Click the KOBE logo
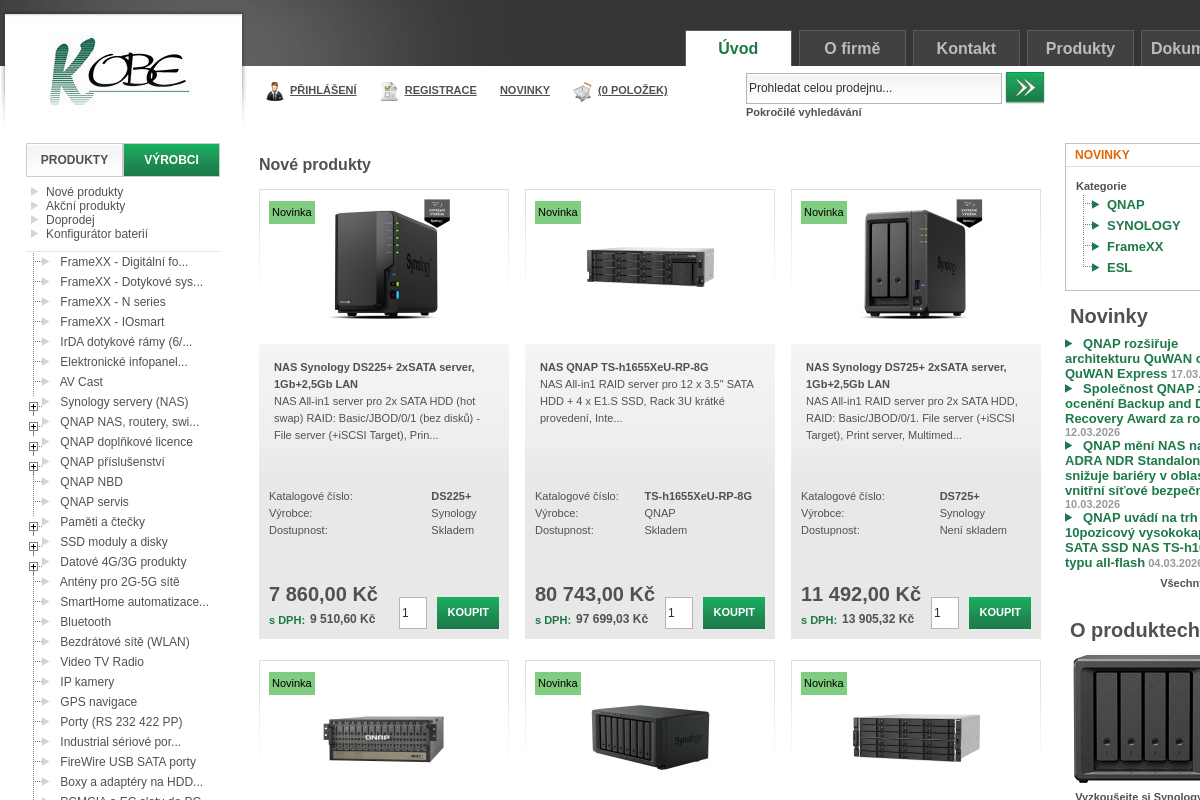The height and width of the screenshot is (800, 1200). pyautogui.click(x=120, y=71)
